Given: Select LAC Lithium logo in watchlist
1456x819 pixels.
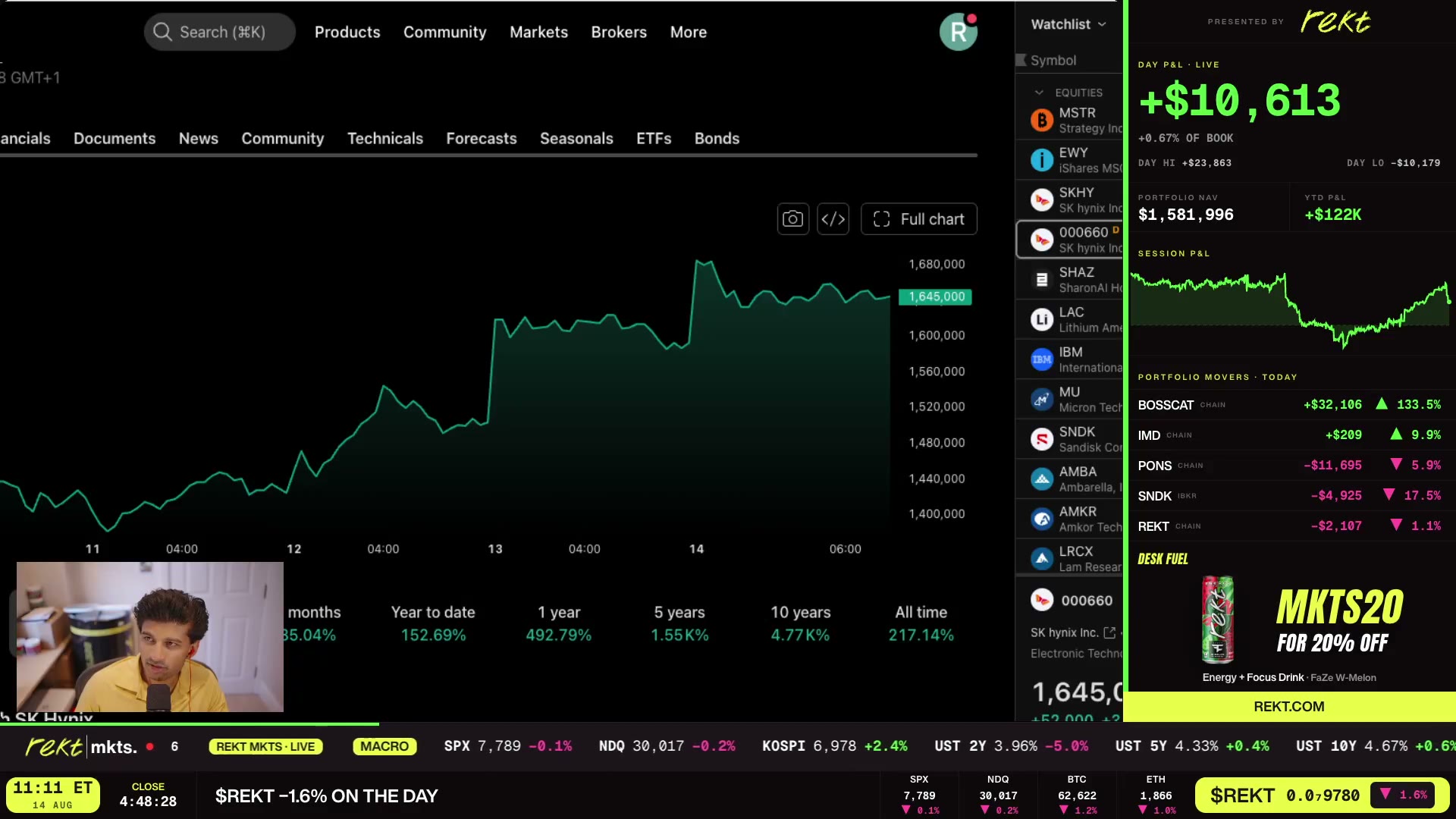Looking at the screenshot, I should point(1042,320).
